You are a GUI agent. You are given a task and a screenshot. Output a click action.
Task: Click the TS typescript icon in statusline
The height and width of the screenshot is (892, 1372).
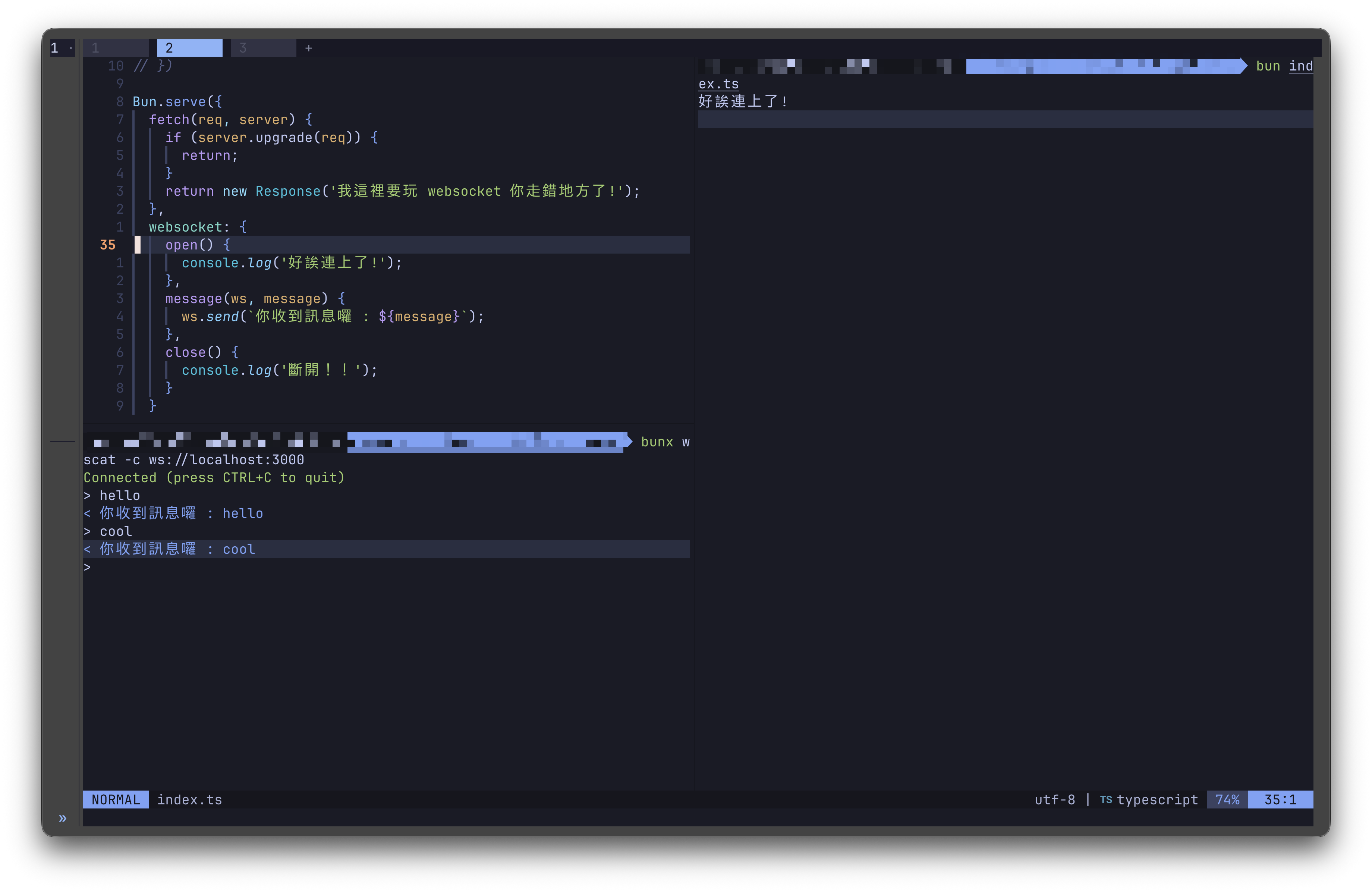tap(1106, 800)
